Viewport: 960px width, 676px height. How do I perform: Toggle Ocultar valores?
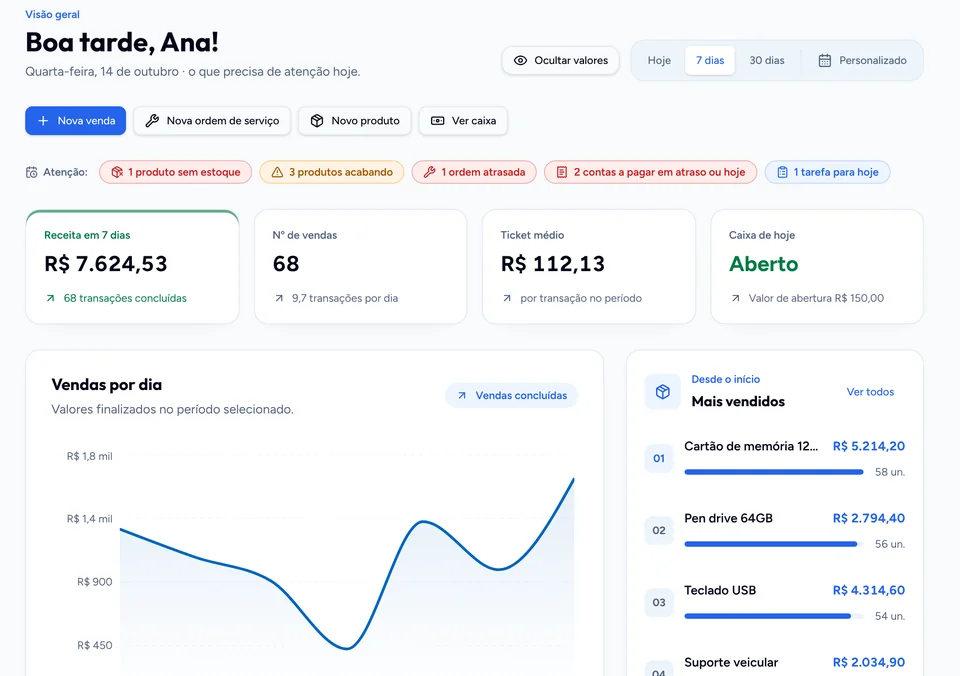560,60
